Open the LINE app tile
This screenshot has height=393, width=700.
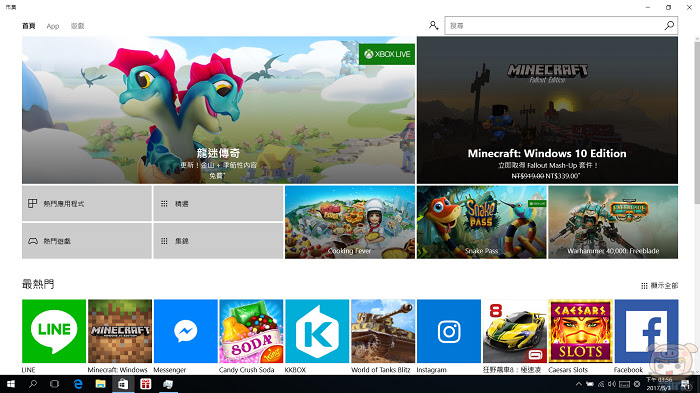[x=54, y=331]
